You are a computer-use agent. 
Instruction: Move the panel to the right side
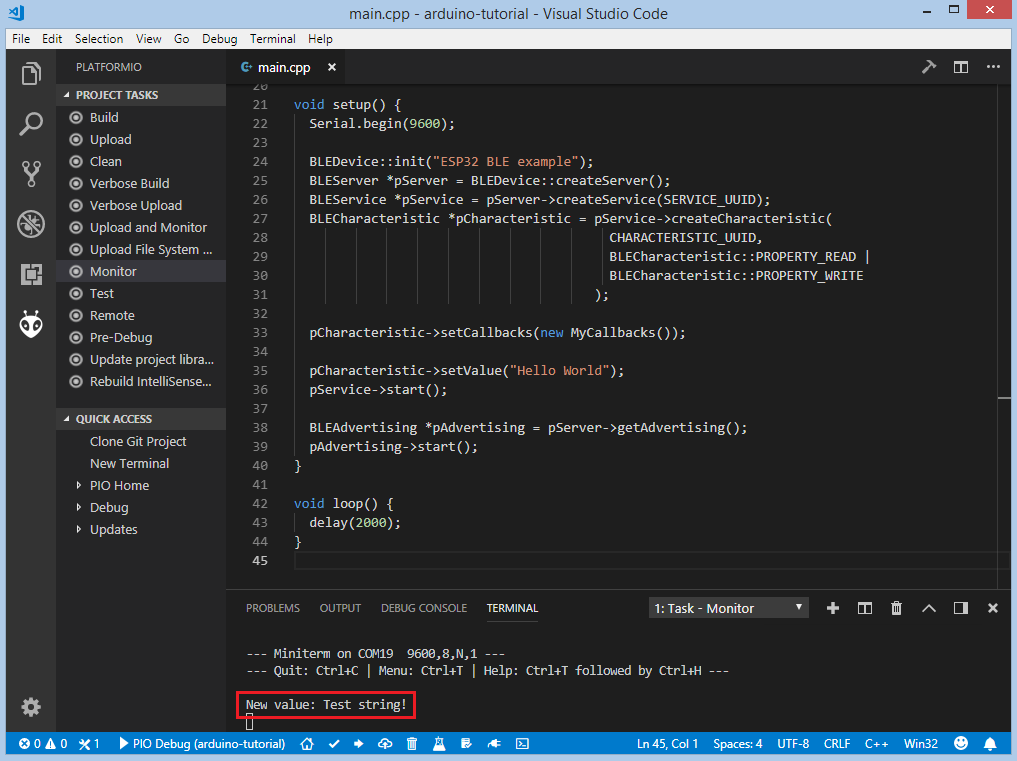pos(961,608)
